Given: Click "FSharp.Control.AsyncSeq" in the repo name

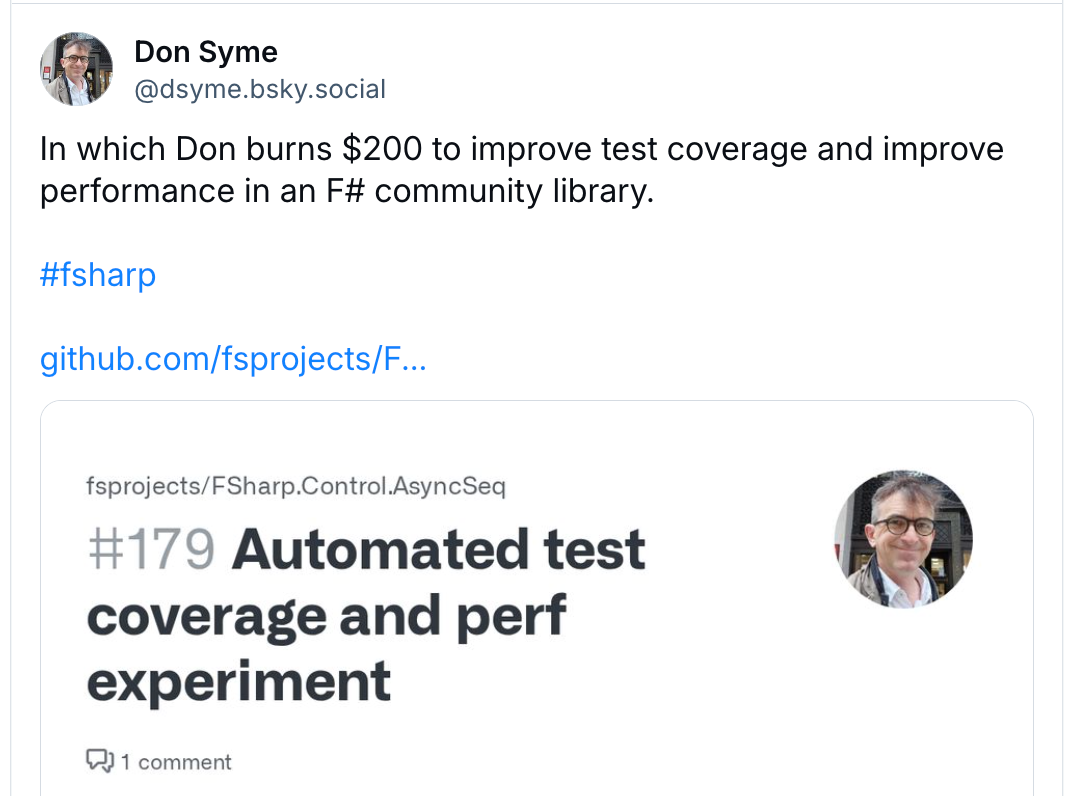Looking at the screenshot, I should pos(356,487).
